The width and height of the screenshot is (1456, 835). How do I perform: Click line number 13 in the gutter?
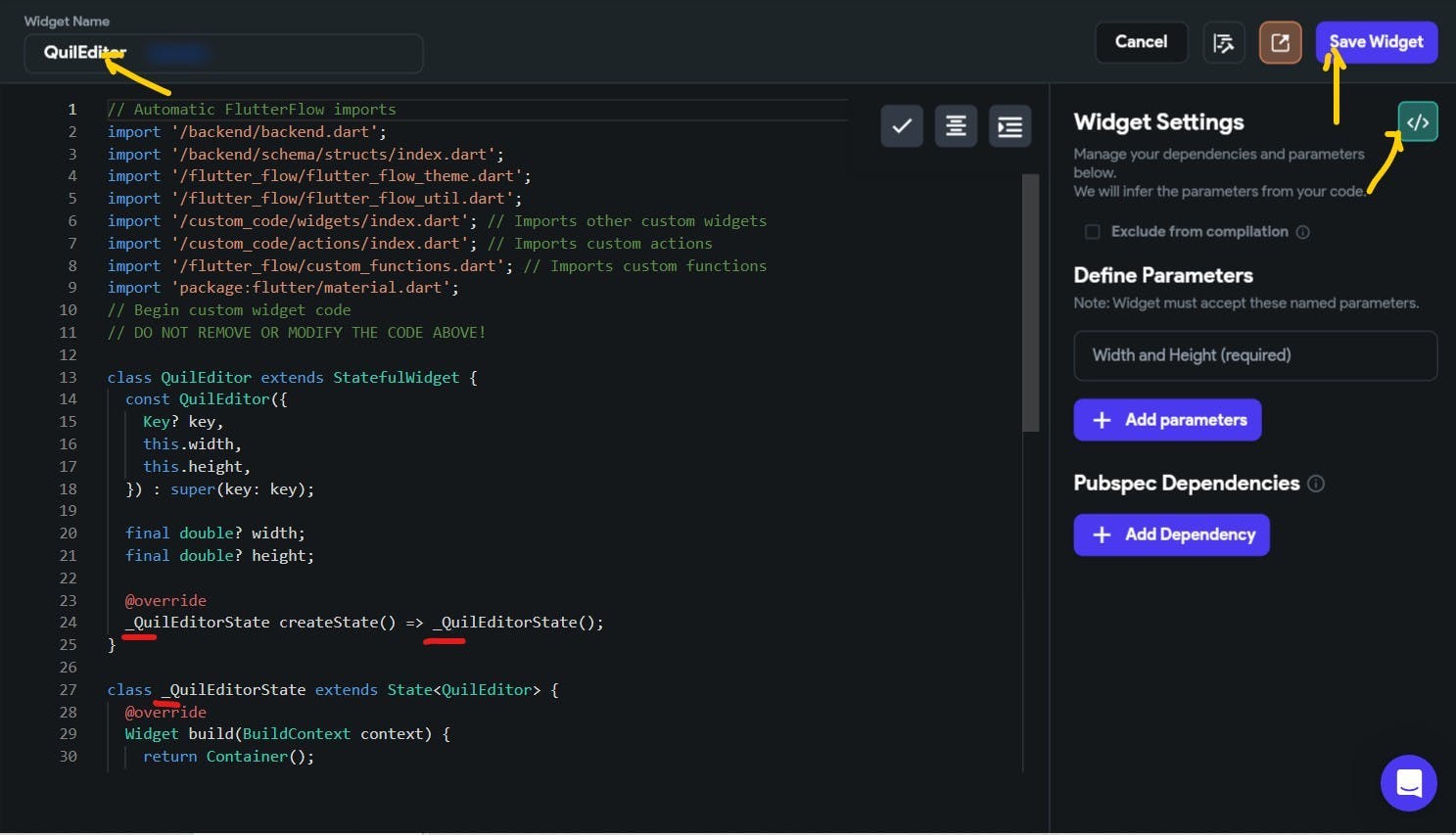(x=68, y=378)
